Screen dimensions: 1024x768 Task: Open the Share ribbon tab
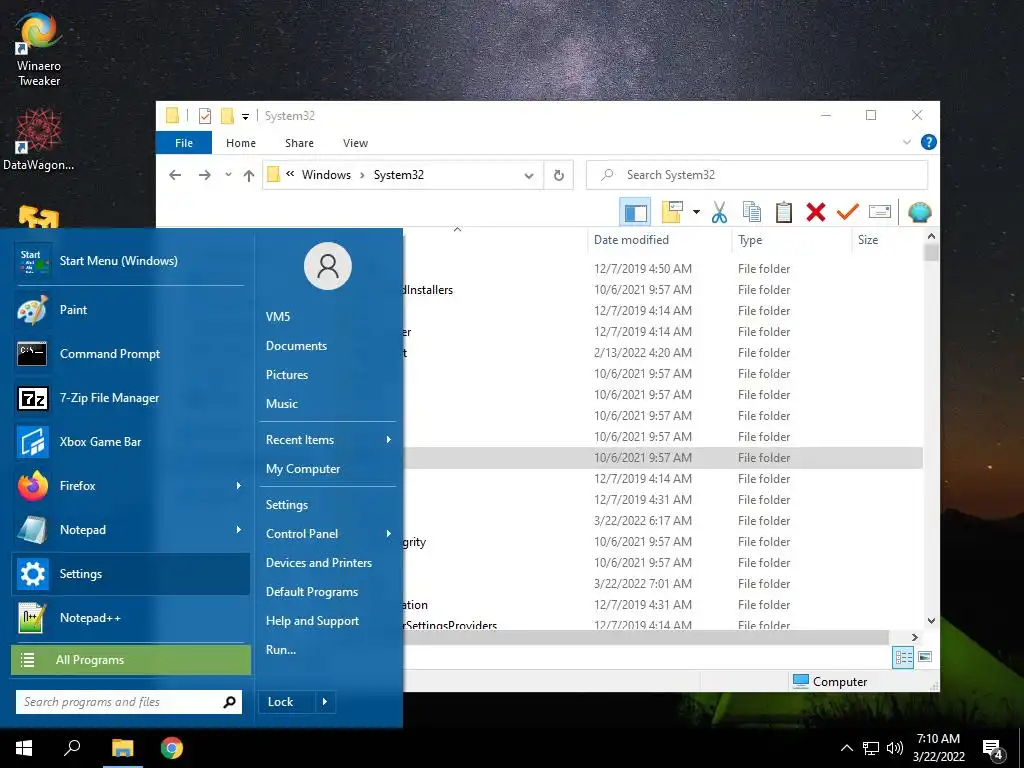pyautogui.click(x=299, y=143)
